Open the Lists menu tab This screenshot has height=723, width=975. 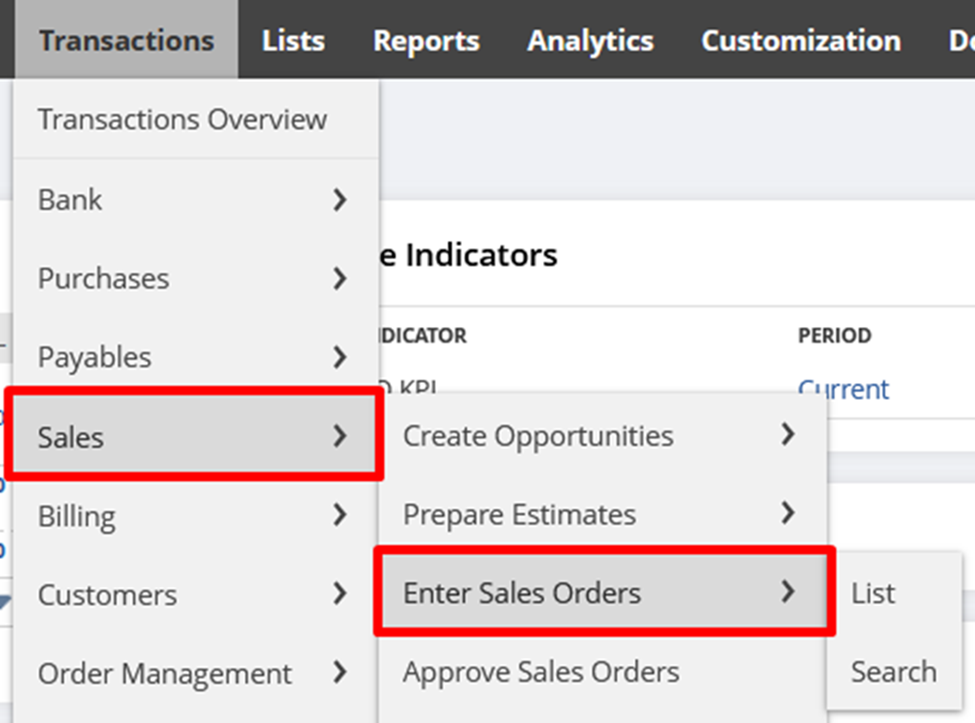[x=293, y=41]
